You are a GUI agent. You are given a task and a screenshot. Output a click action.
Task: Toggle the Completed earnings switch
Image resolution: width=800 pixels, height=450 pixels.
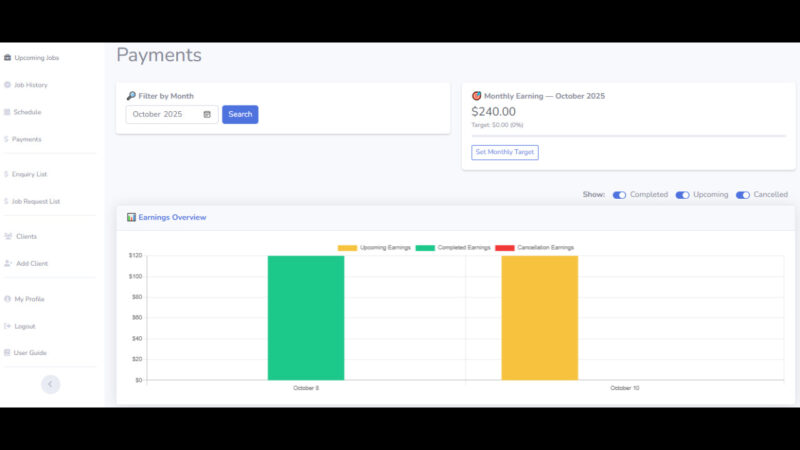click(x=619, y=195)
